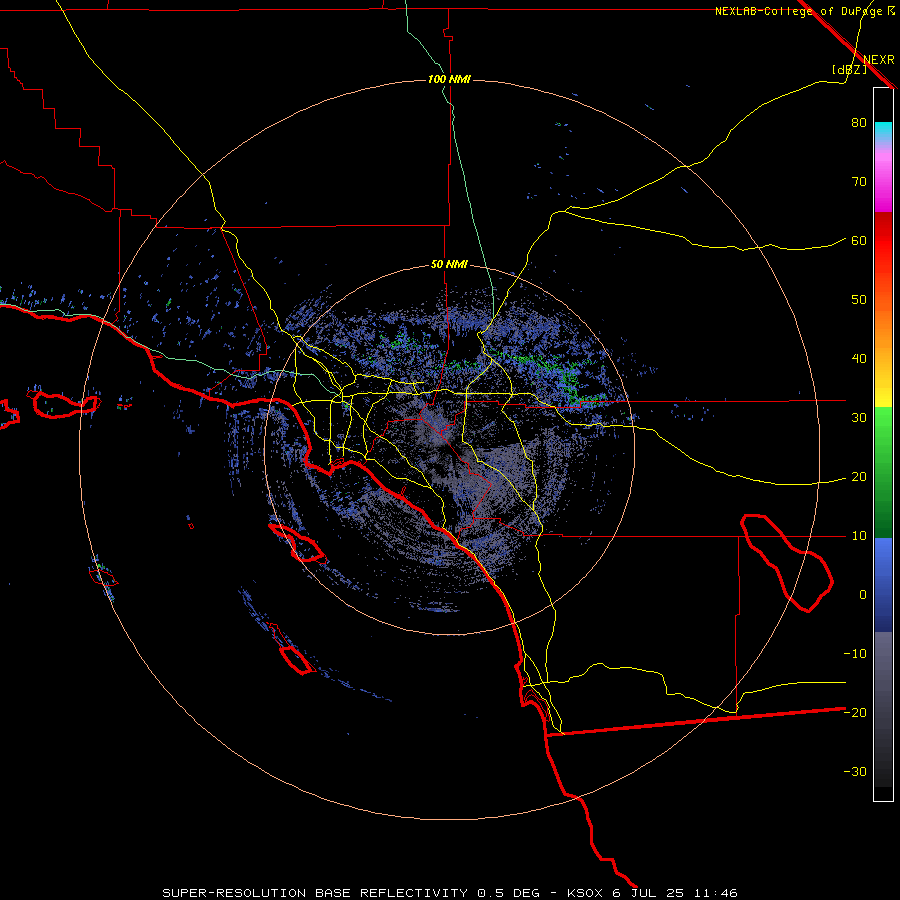Click the San Clemente Island outline
This screenshot has width=900, height=900.
(293, 651)
